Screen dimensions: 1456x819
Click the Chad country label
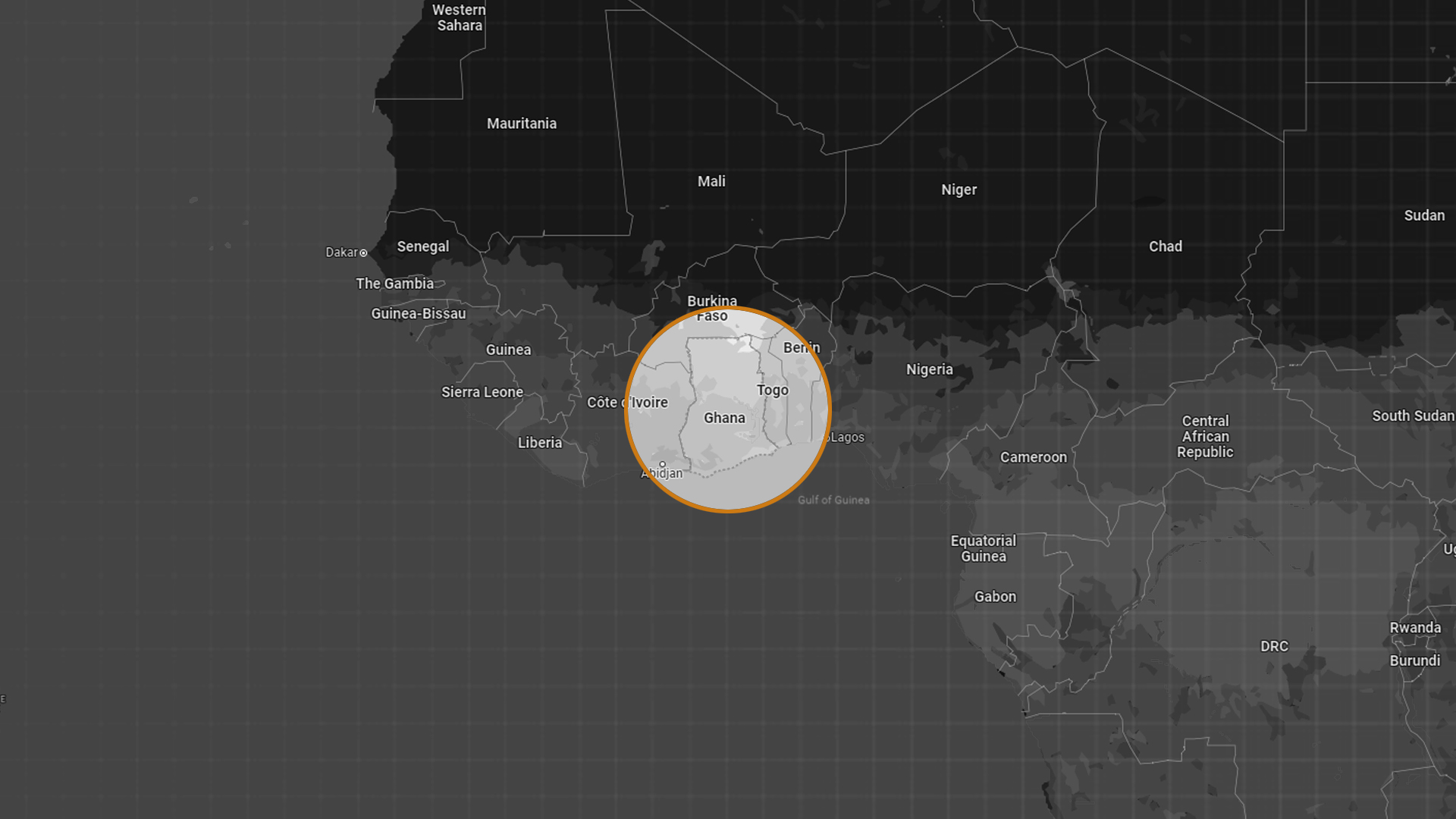1165,246
